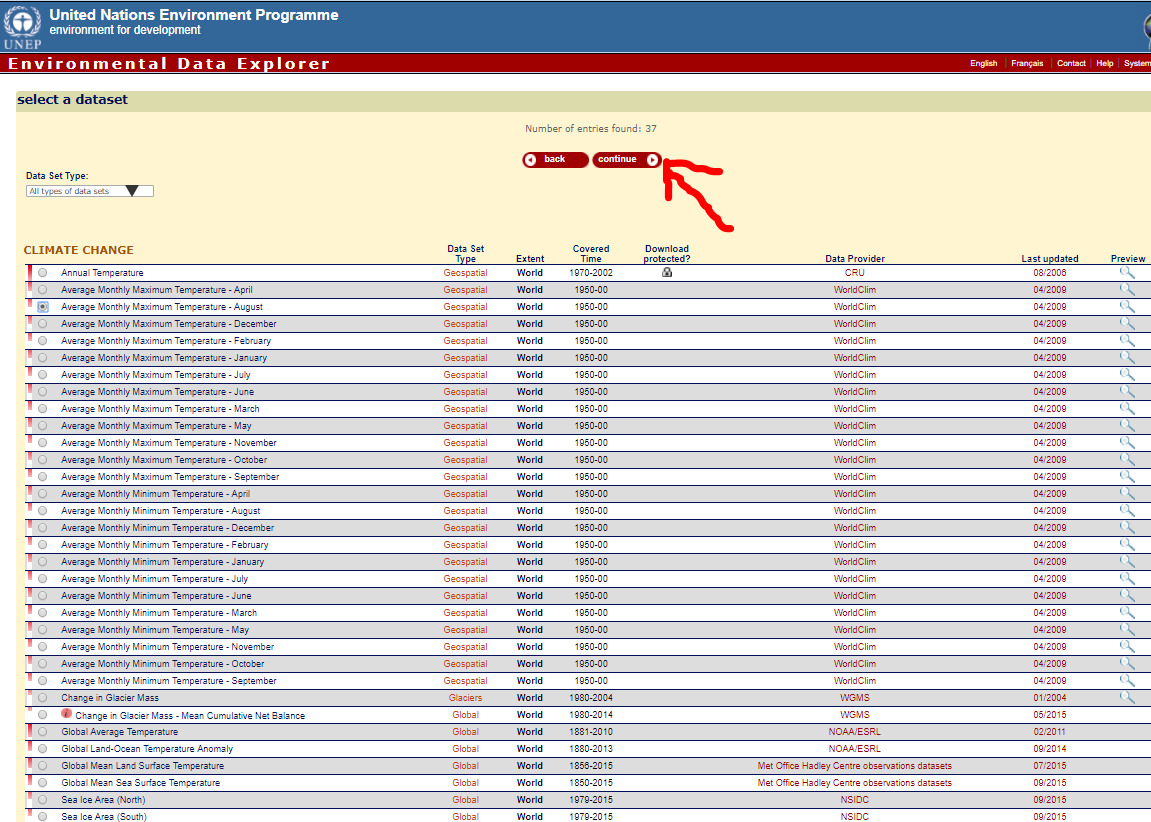This screenshot has width=1151, height=822.
Task: Open the Data Set Type dropdown
Action: click(90, 191)
